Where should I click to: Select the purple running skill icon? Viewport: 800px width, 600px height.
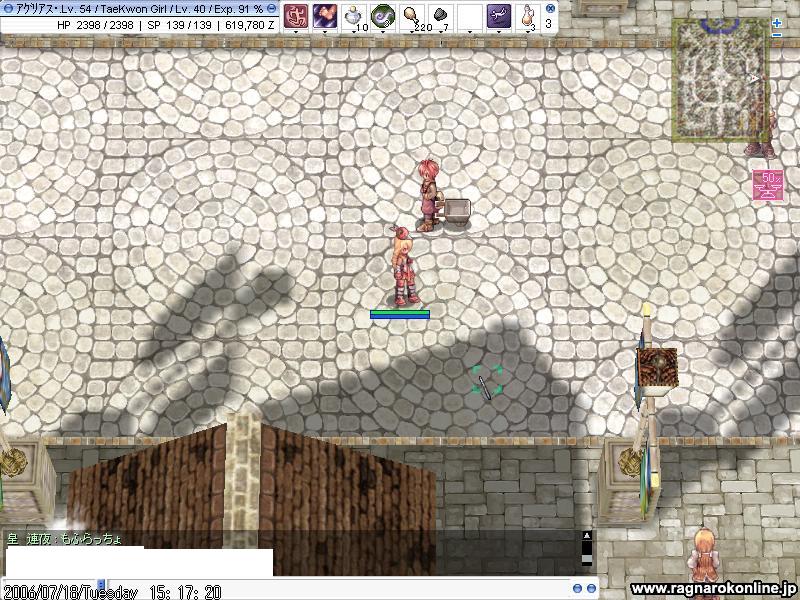(499, 16)
